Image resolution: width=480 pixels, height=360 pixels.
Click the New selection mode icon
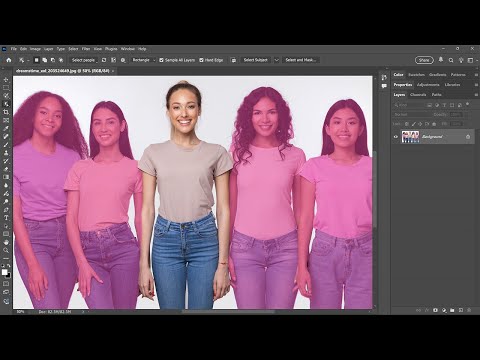pyautogui.click(x=37, y=60)
